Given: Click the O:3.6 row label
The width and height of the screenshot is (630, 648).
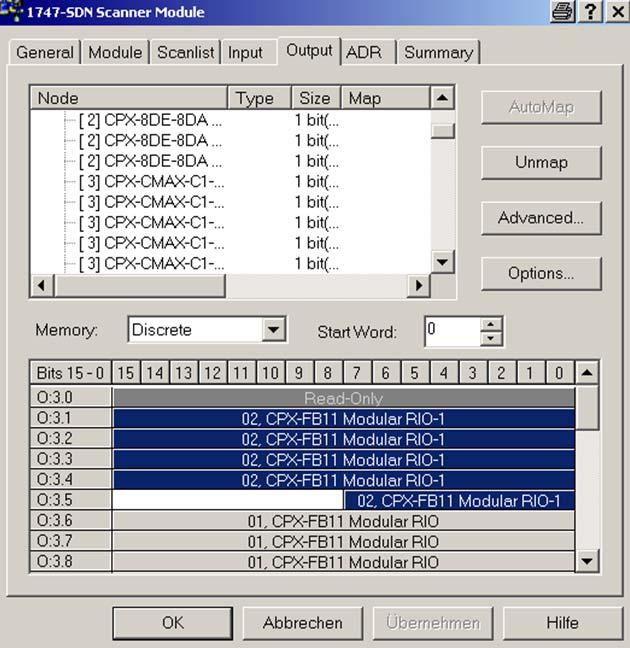Looking at the screenshot, I should coord(71,520).
